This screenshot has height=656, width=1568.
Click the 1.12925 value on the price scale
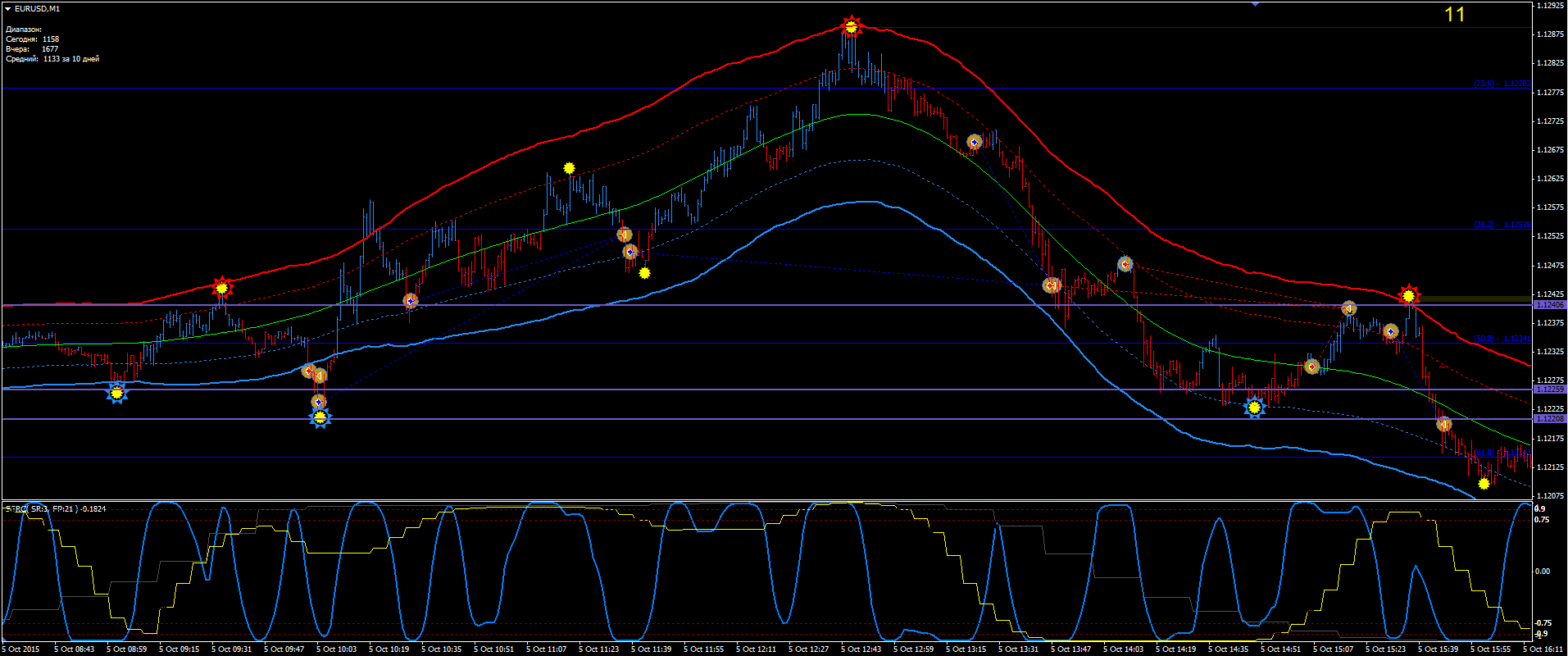pos(1549,6)
